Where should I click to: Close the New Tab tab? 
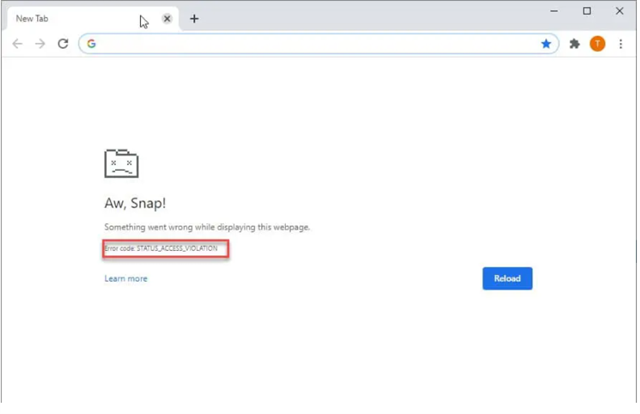[167, 19]
